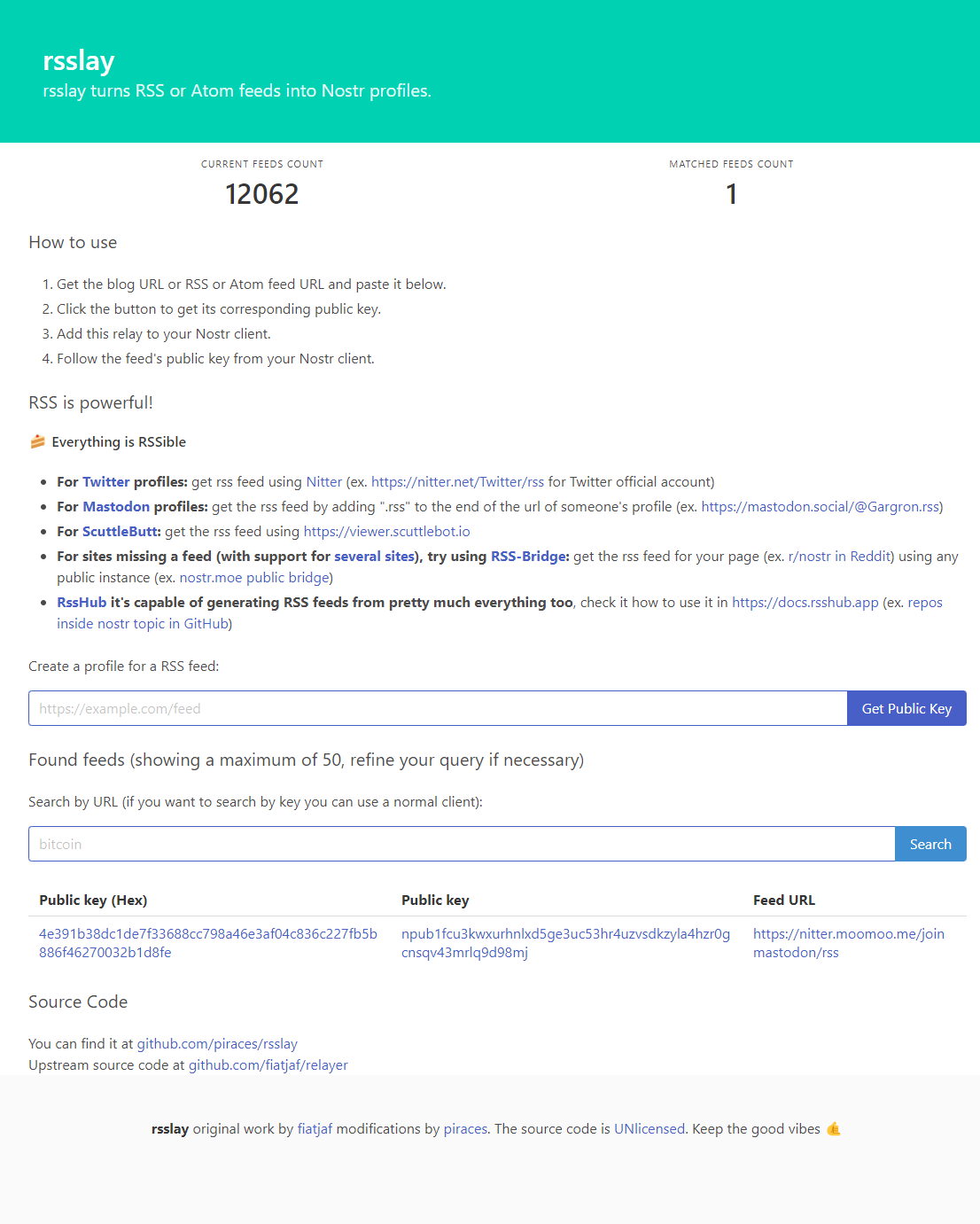The width and height of the screenshot is (980, 1224).
Task: Open the nitter.moomoo.me feed URL
Action: pyautogui.click(x=848, y=943)
